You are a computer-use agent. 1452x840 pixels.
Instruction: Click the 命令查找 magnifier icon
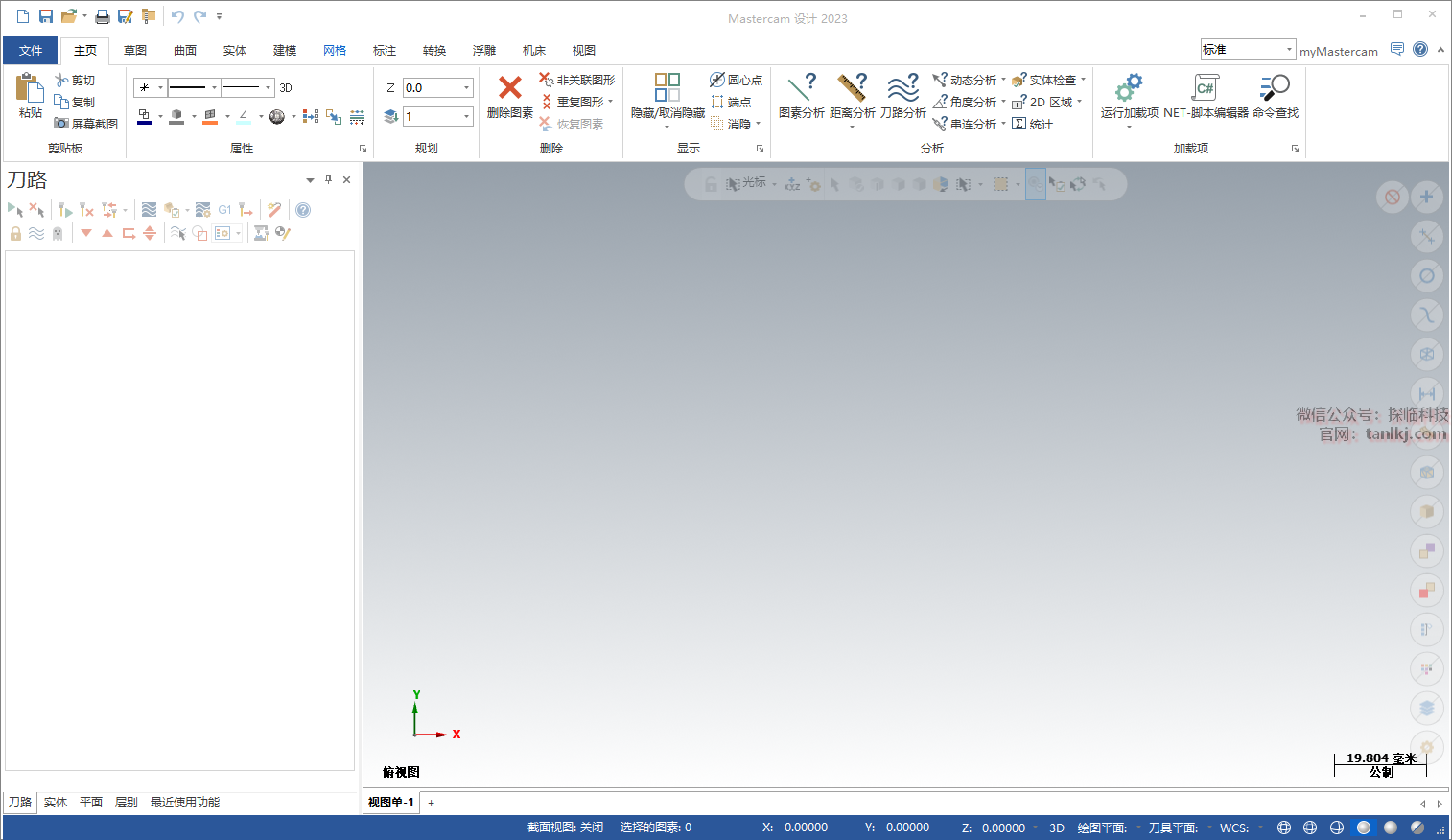coord(1275,87)
